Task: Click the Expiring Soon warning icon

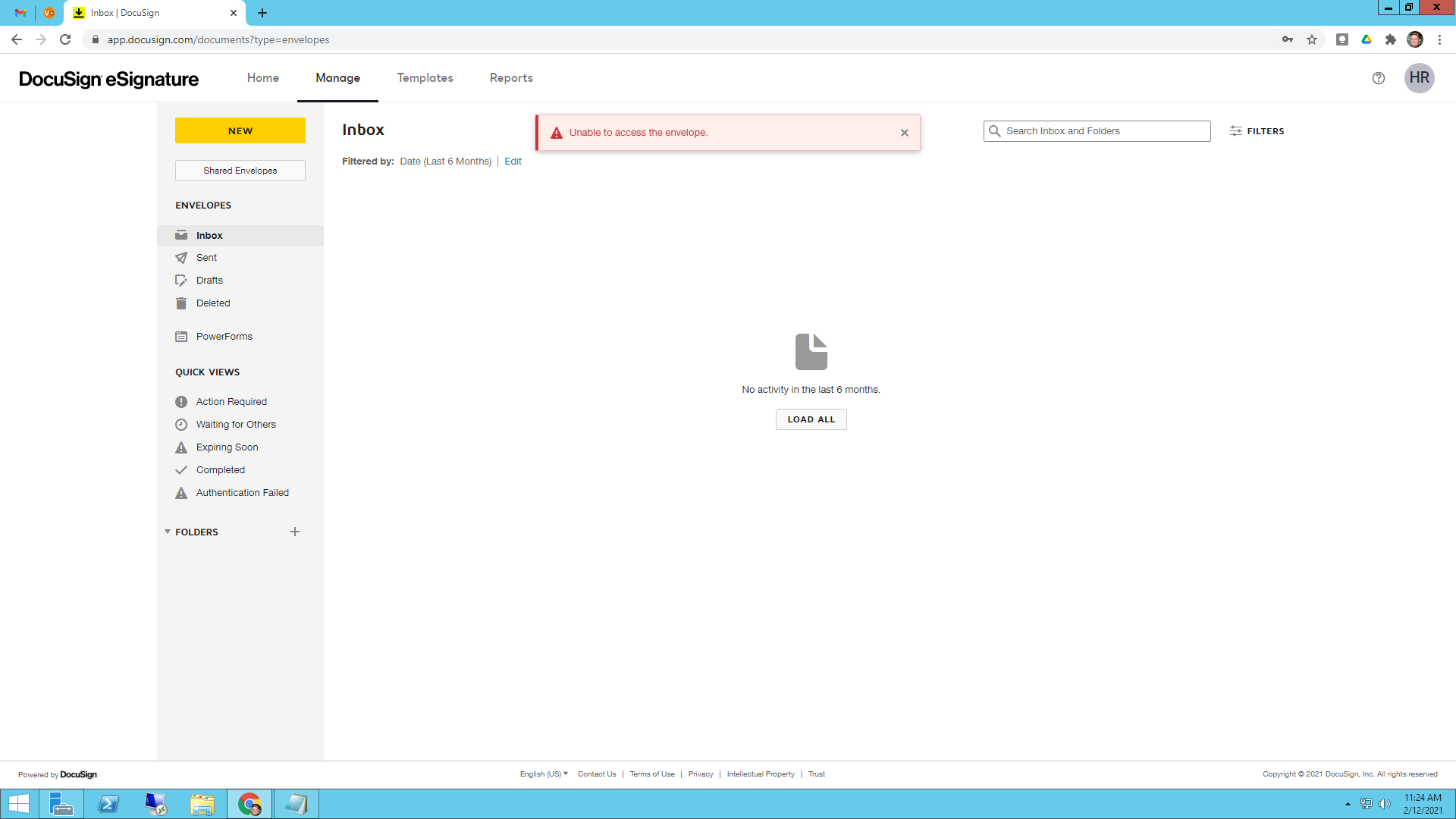Action: tap(181, 447)
